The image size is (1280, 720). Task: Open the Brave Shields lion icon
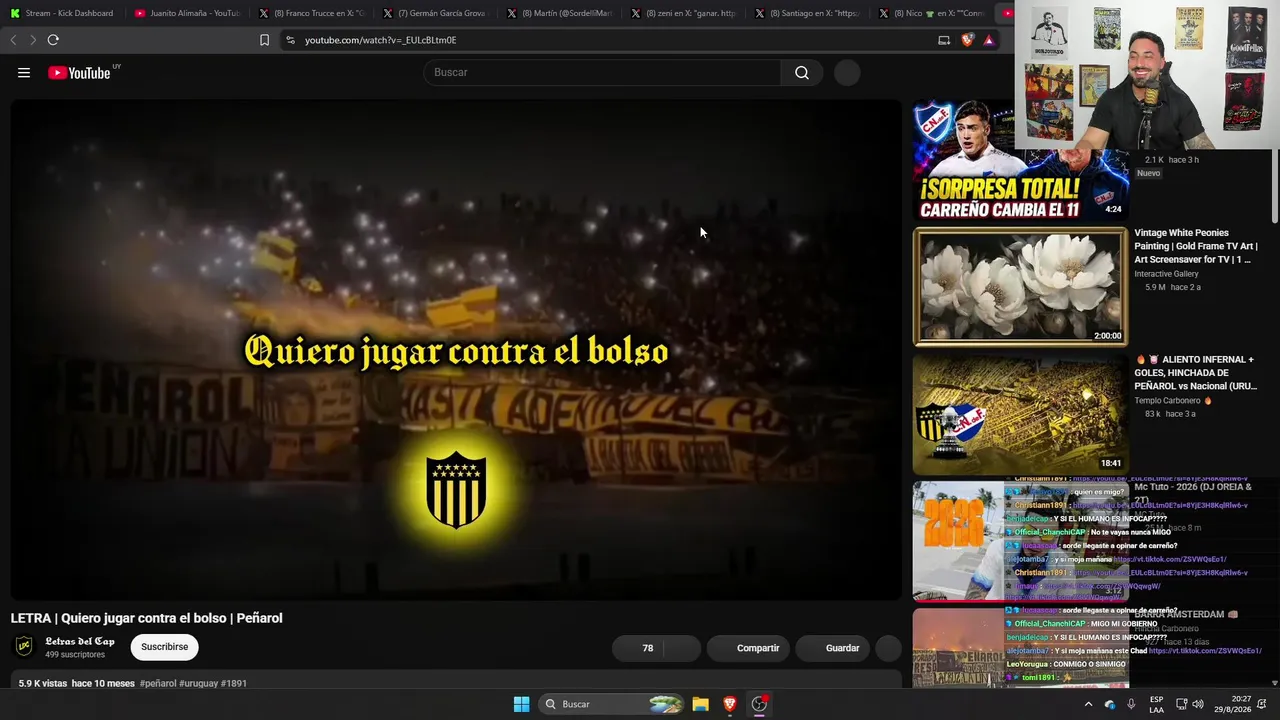(x=967, y=40)
